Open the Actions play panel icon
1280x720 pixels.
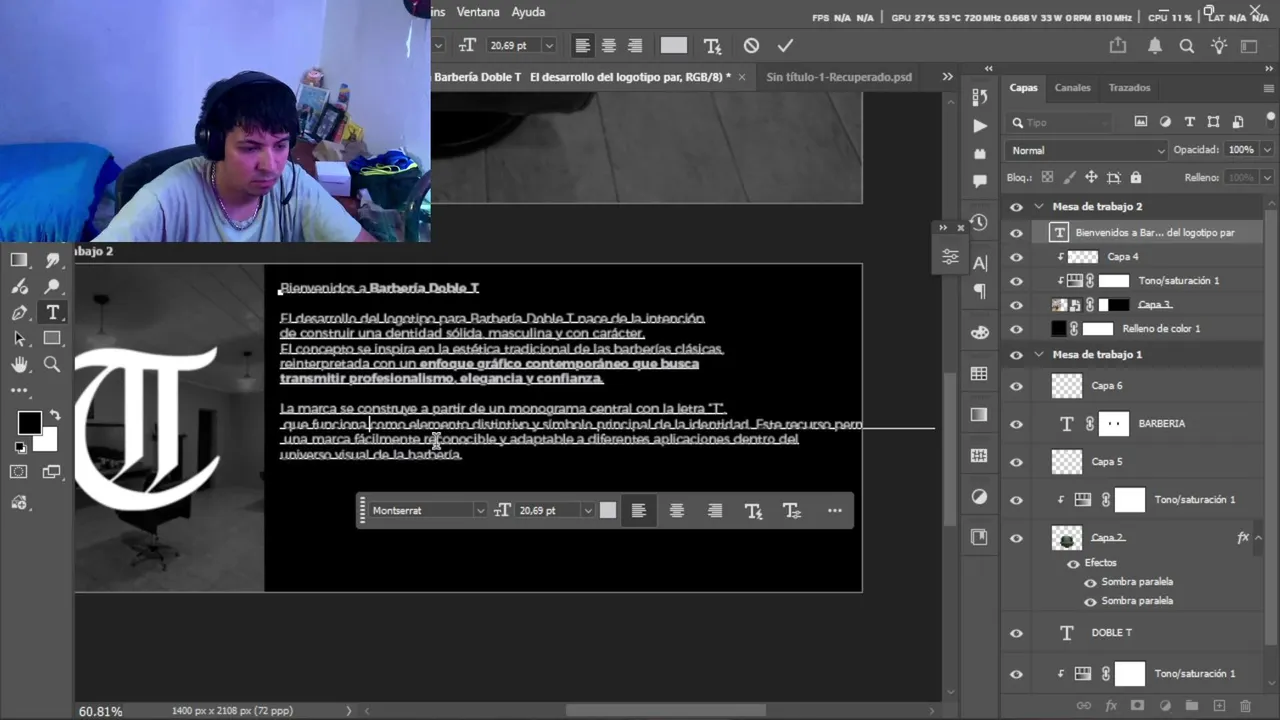click(x=980, y=126)
